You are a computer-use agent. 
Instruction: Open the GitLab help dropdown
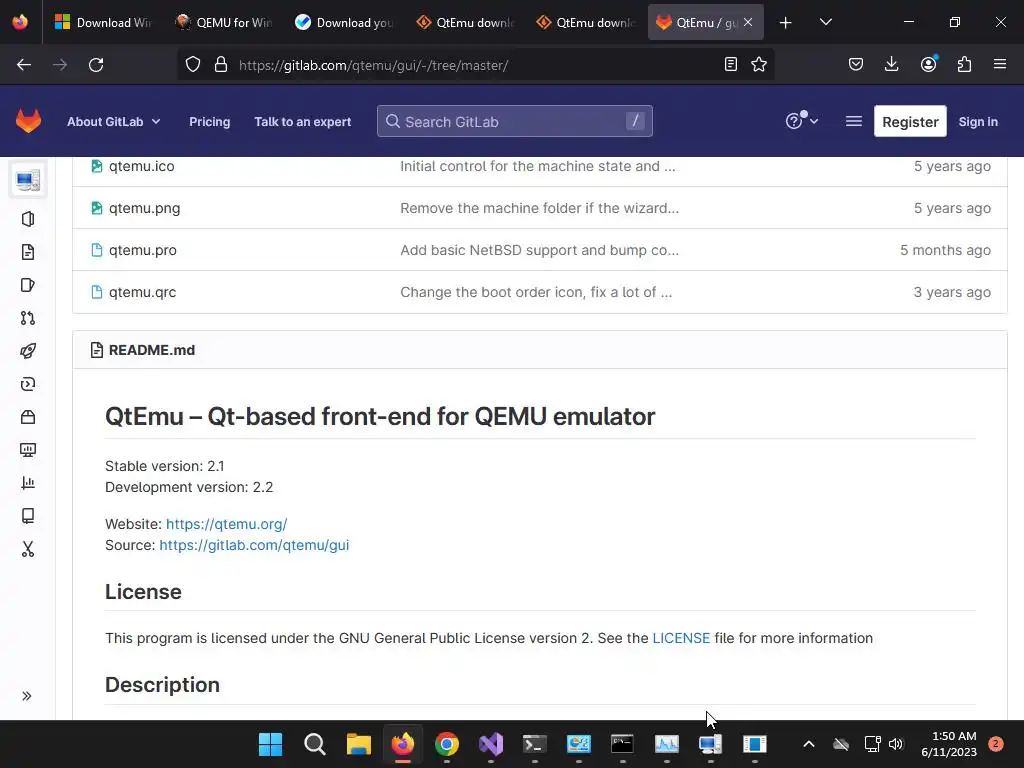[x=802, y=121]
